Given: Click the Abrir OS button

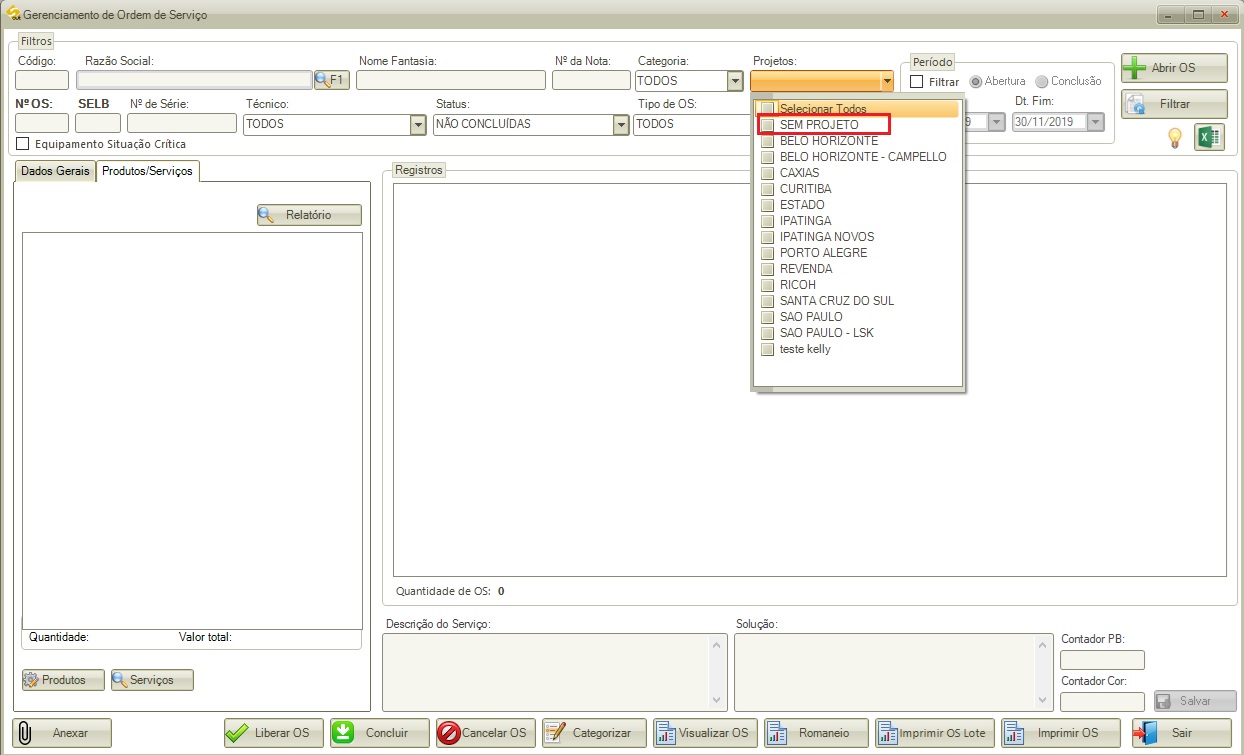Looking at the screenshot, I should pyautogui.click(x=1174, y=68).
